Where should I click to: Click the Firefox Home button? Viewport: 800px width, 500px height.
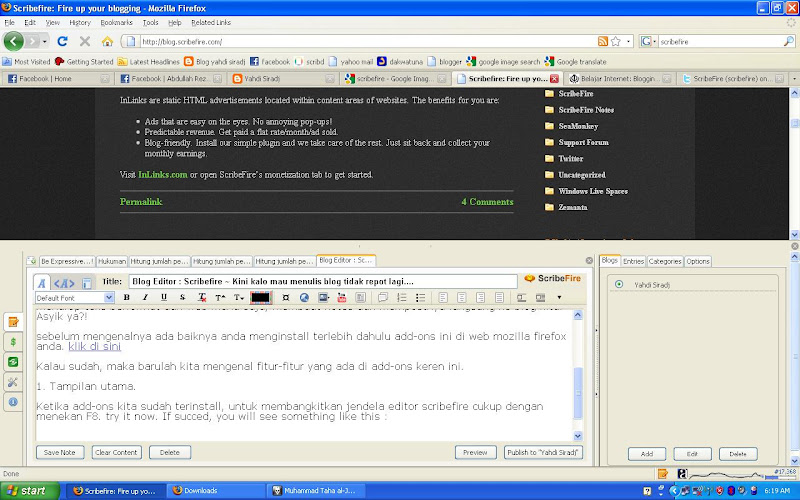click(107, 41)
